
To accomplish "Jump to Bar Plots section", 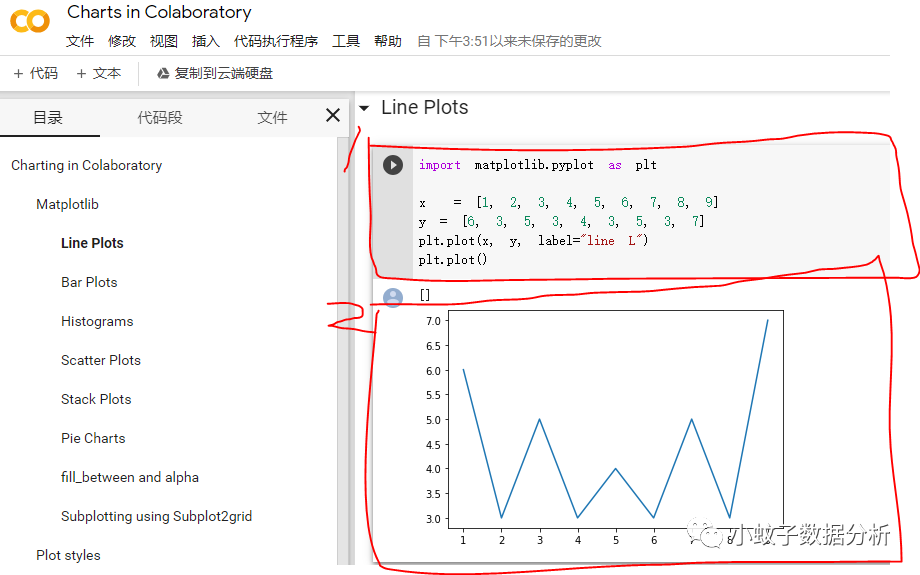I will pyautogui.click(x=89, y=282).
